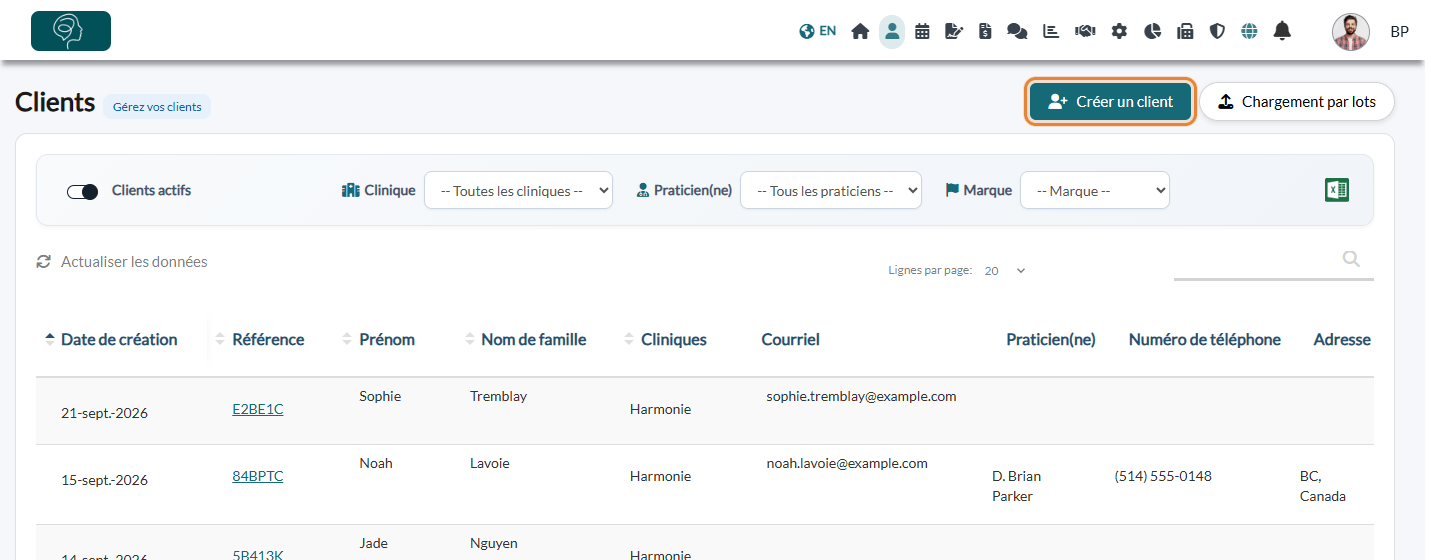Sort by Prénom column header
The image size is (1440, 560).
coord(386,339)
